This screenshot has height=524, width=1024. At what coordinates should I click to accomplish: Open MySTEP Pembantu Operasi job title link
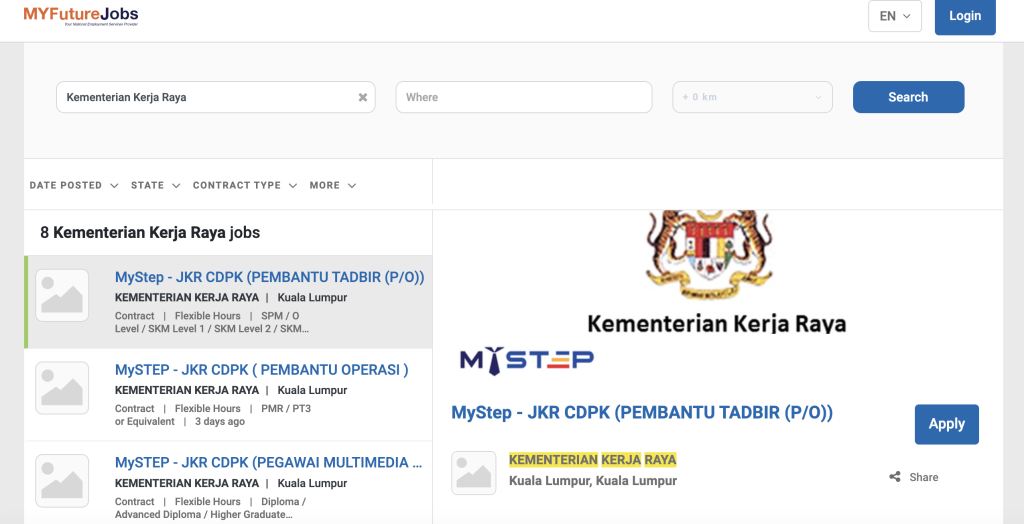[x=261, y=370]
